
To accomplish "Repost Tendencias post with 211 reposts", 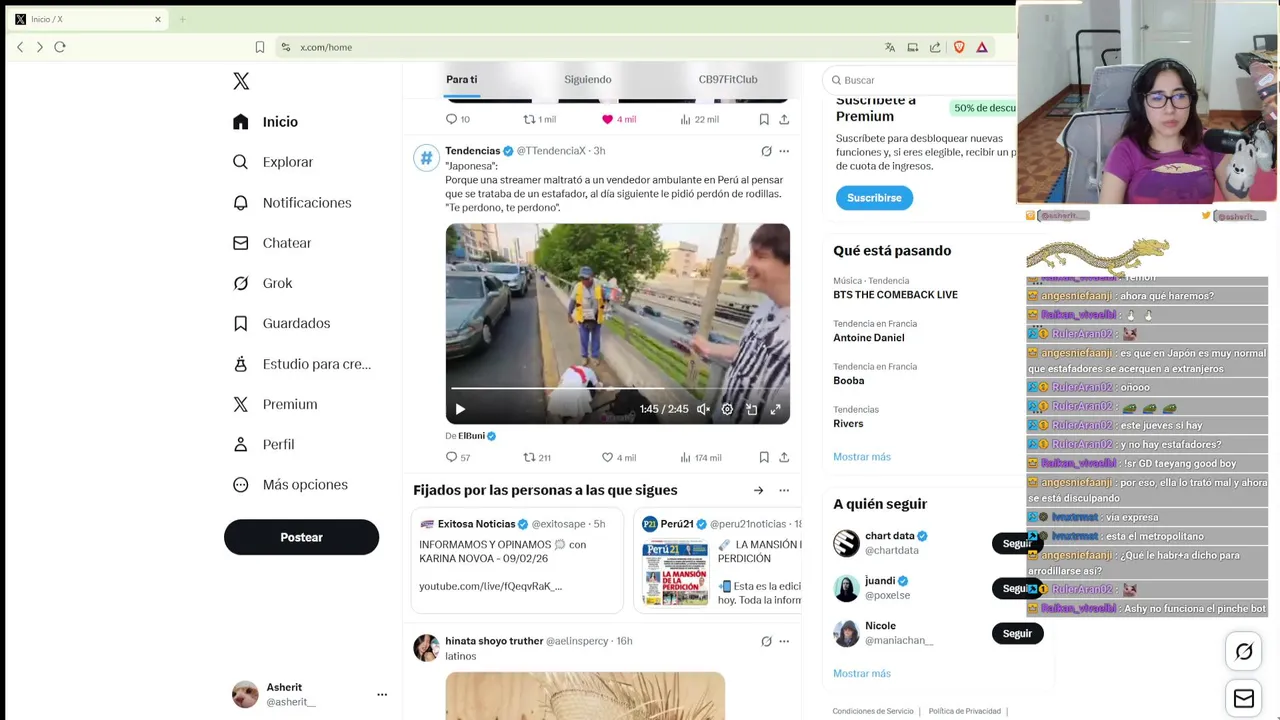I will click(537, 458).
